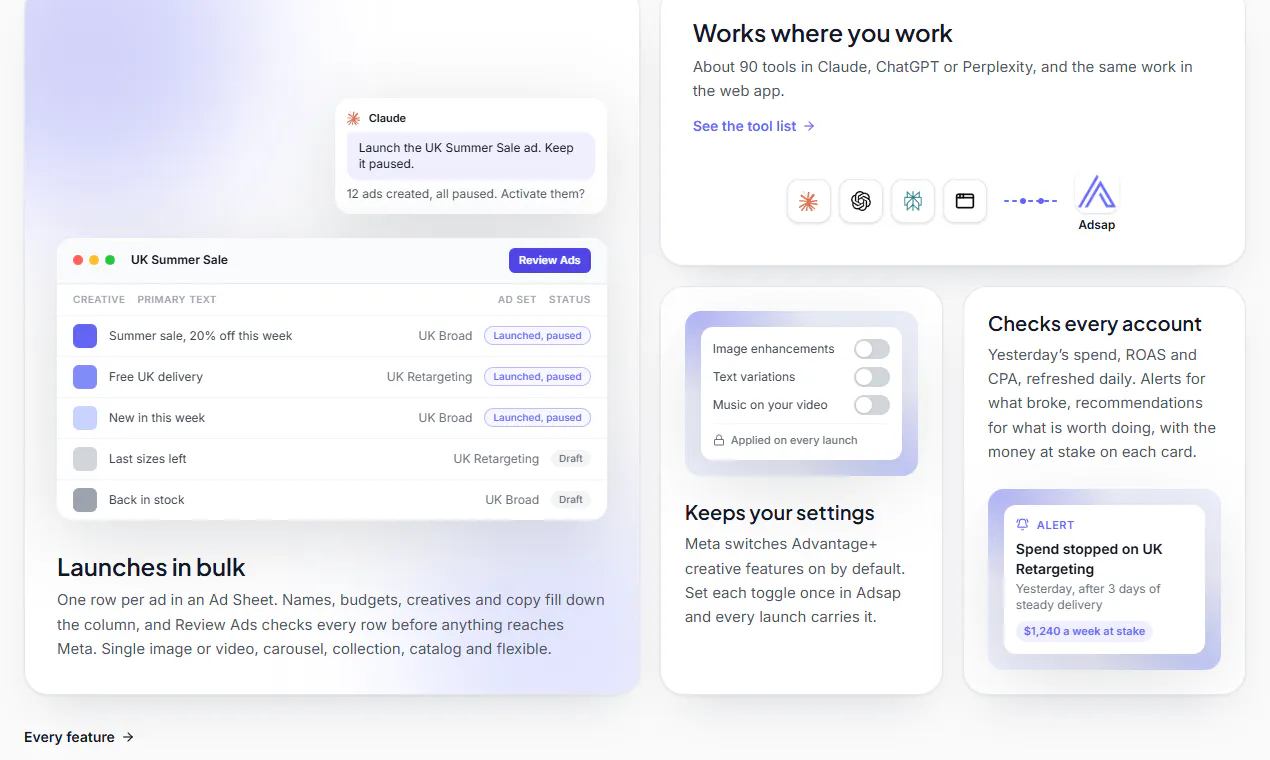This screenshot has height=760, width=1270.
Task: Click the Launched, paused badge for New in this week
Action: point(537,418)
